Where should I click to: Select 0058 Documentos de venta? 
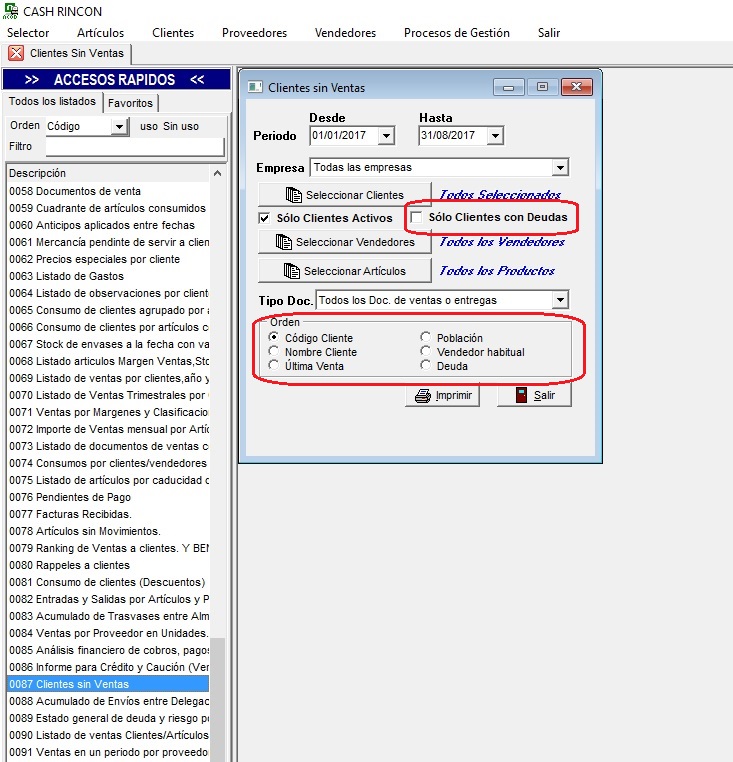(108, 191)
